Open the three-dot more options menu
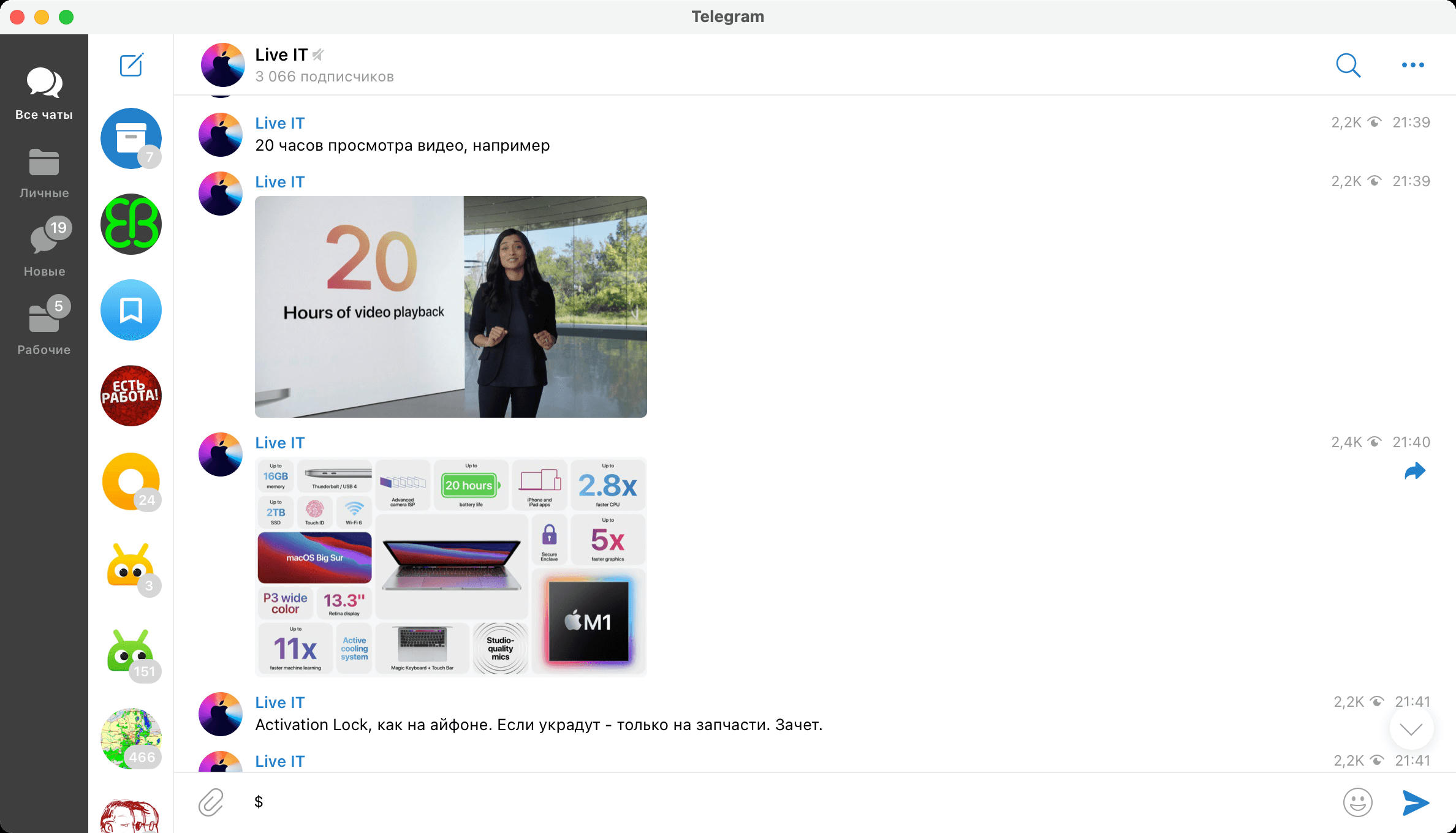 click(1413, 65)
